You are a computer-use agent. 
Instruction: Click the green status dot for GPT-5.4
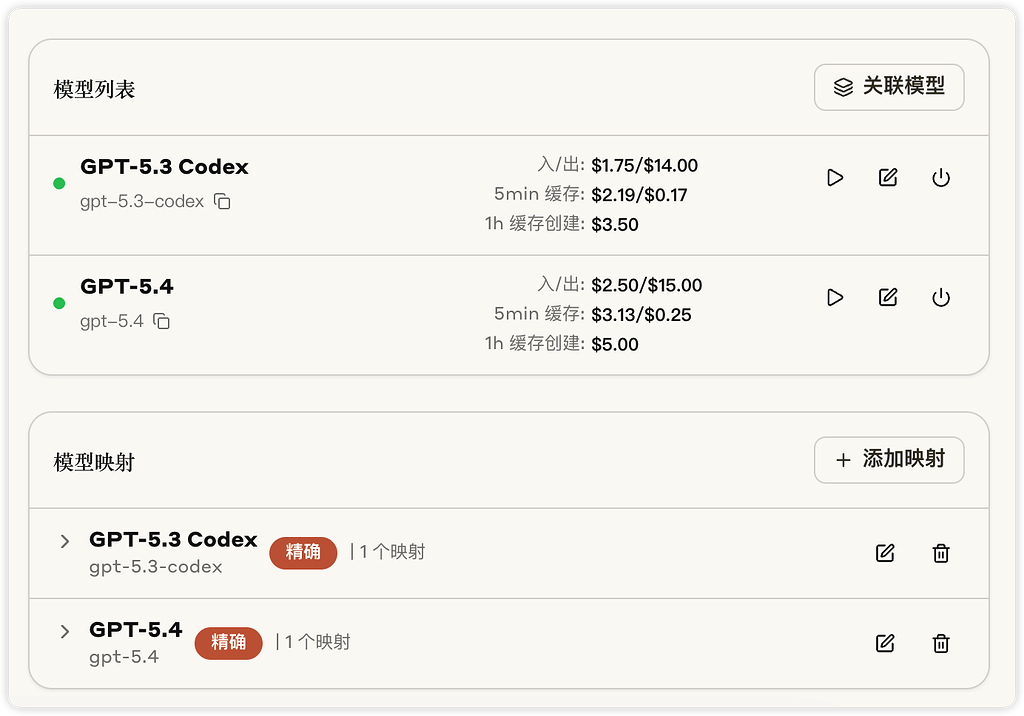tap(59, 302)
